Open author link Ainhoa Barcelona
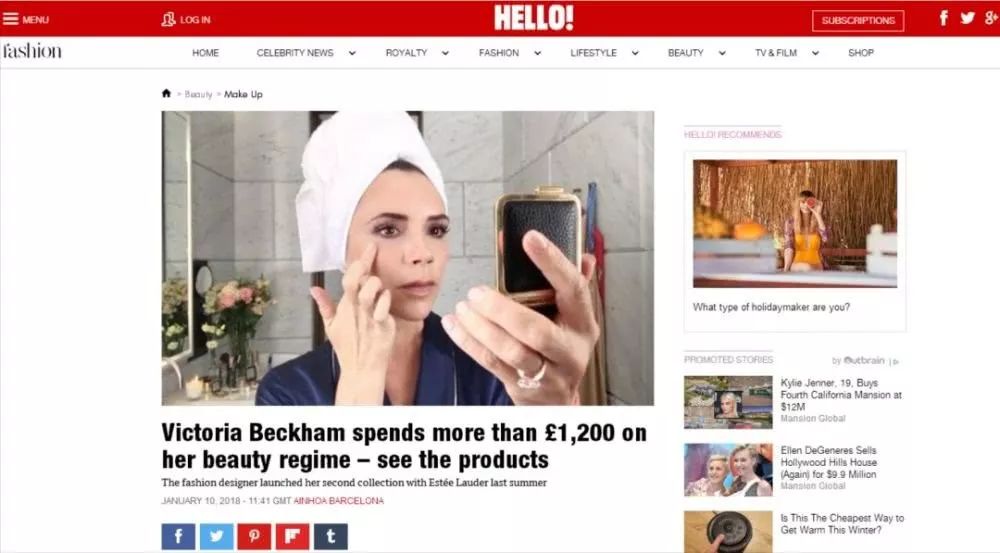The width and height of the screenshot is (1000, 553). pyautogui.click(x=339, y=501)
